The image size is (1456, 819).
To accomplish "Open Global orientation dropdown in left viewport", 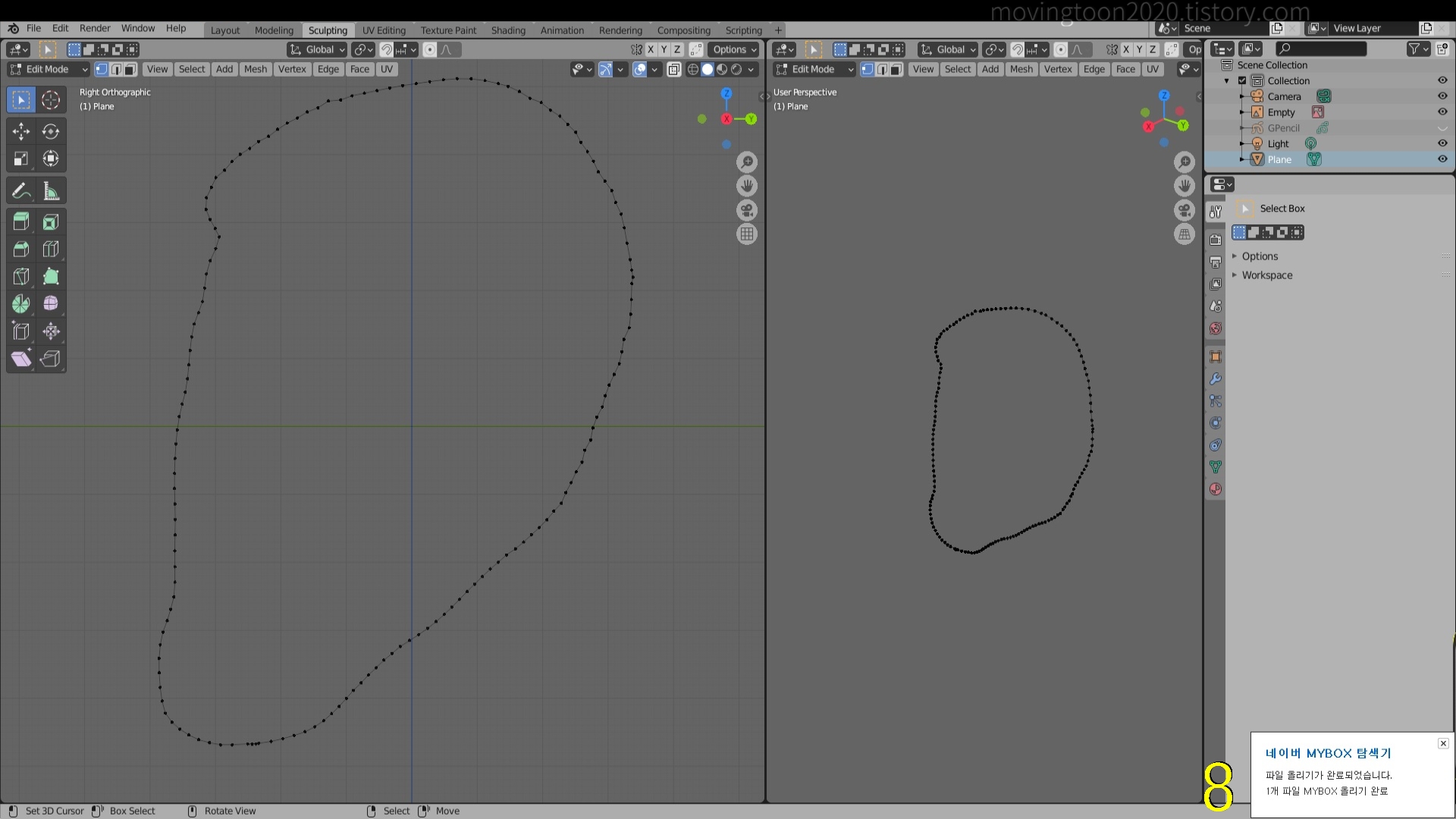I will [318, 49].
